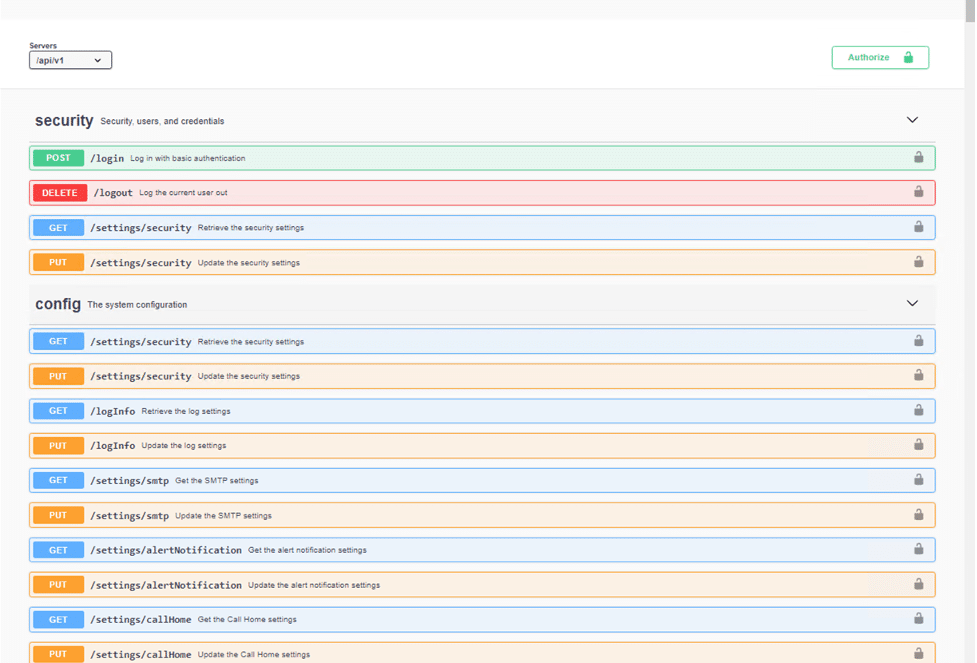This screenshot has width=977, height=663.
Task: Open /settings/alertNotification path in the GET row
Action: (166, 550)
